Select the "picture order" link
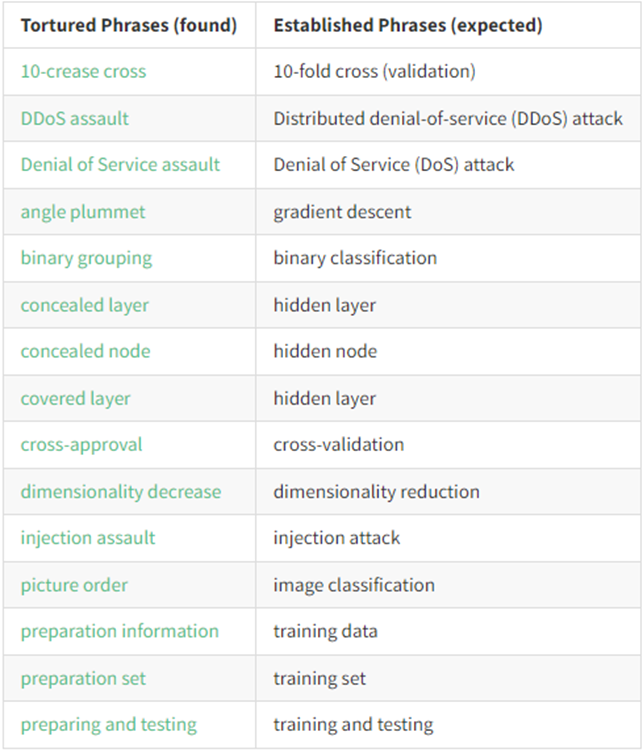This screenshot has height=753, width=643. (x=74, y=585)
